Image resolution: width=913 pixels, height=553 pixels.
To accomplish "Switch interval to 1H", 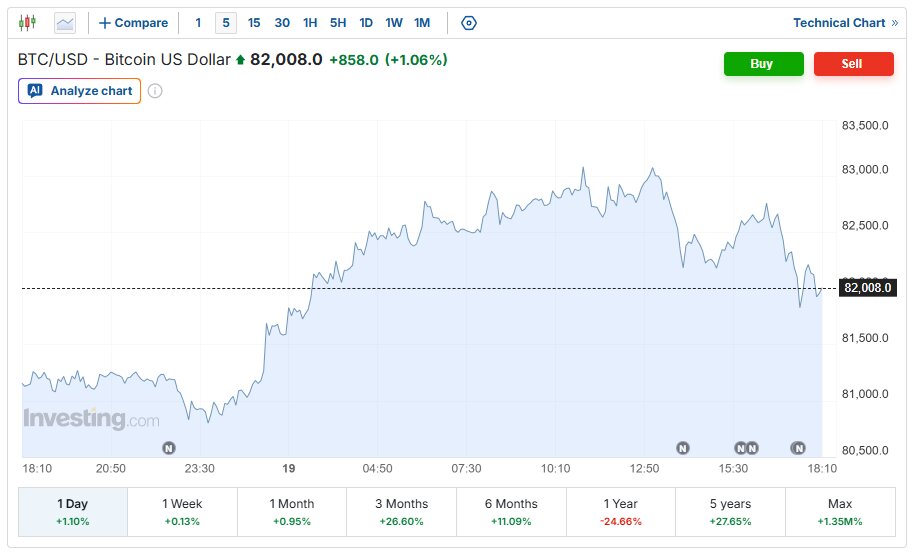I will tap(310, 23).
